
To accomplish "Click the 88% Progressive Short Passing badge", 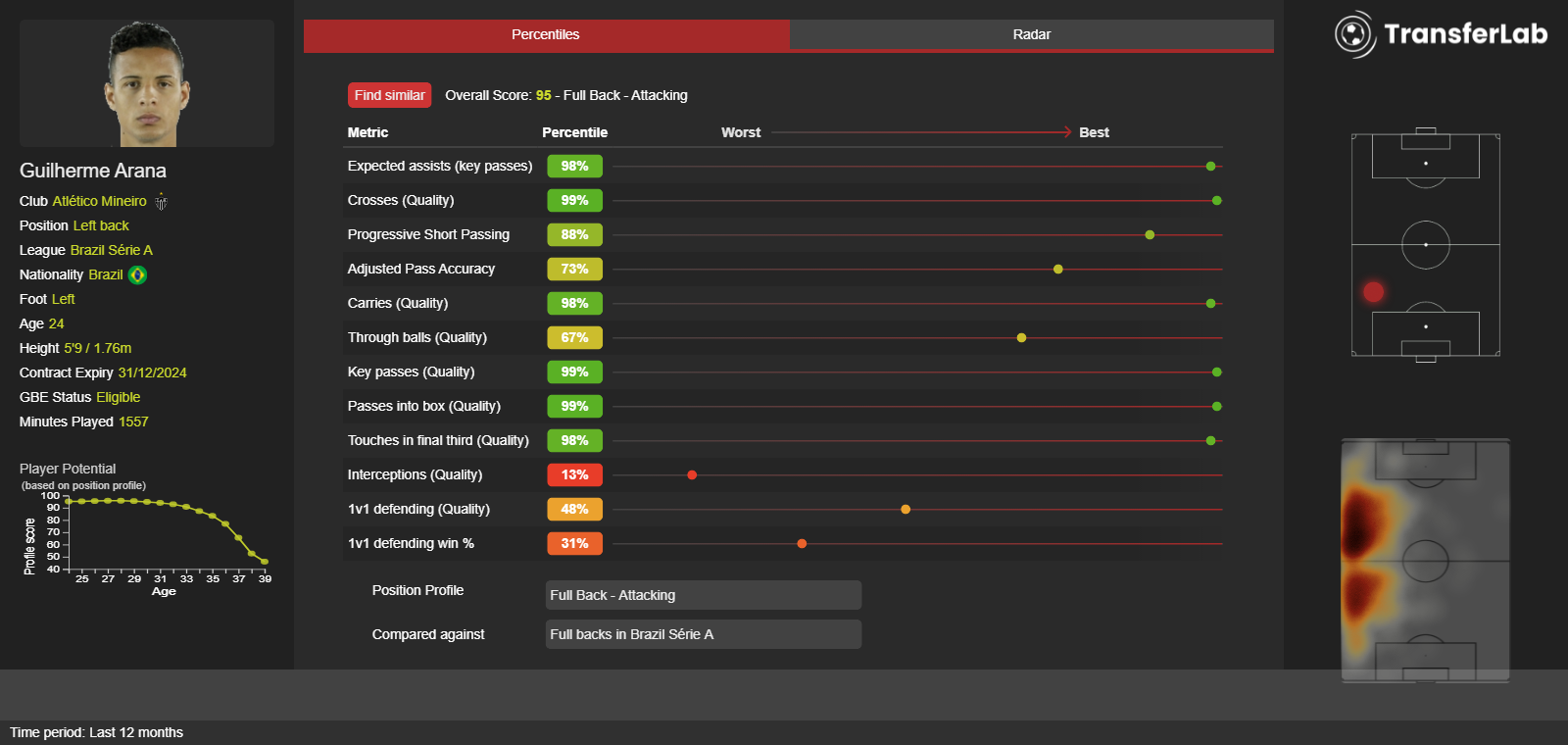I will pyautogui.click(x=574, y=235).
